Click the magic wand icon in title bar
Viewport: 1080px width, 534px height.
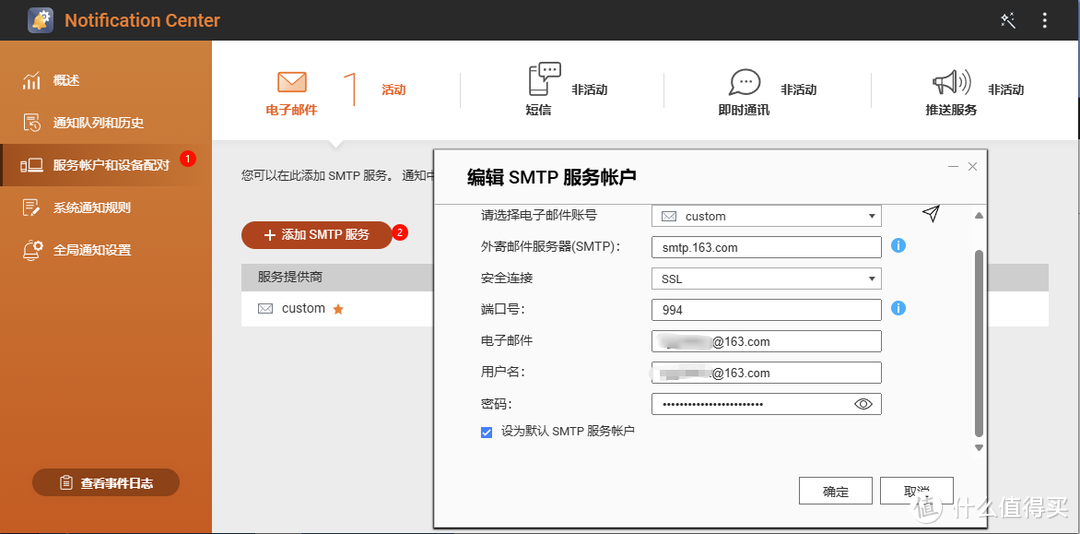[1008, 20]
